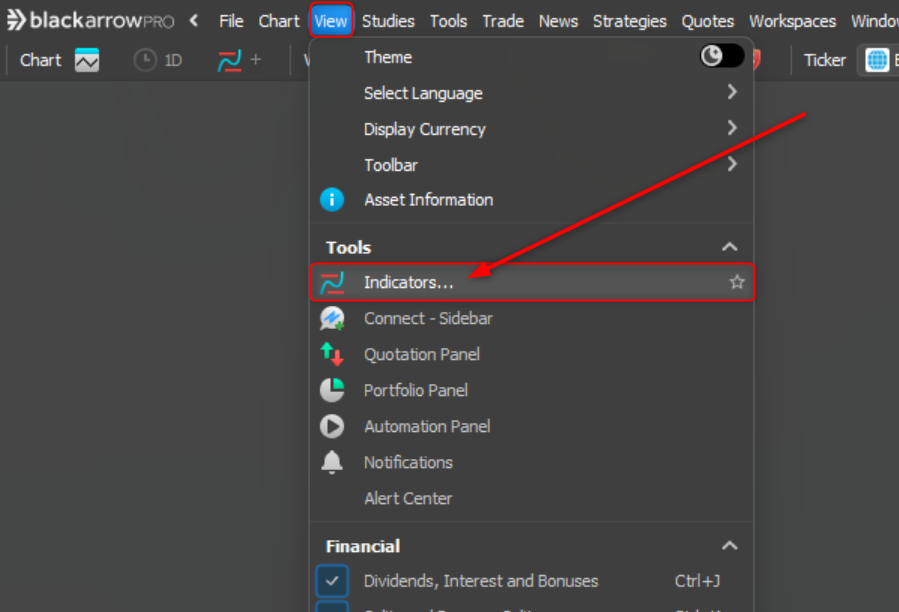Viewport: 899px width, 612px height.
Task: Open Quotation Panel menu entry
Action: [531, 354]
